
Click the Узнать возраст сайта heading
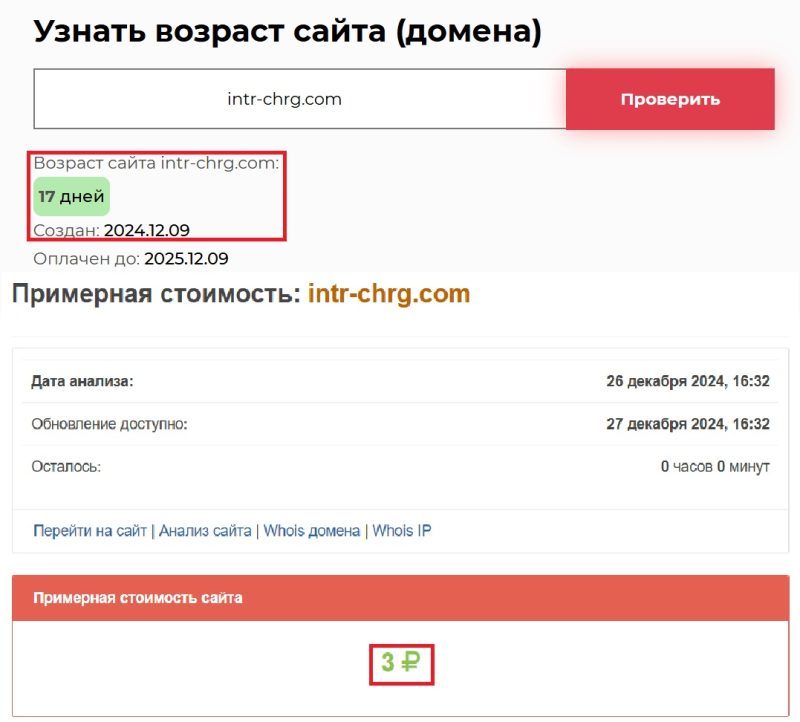(288, 31)
